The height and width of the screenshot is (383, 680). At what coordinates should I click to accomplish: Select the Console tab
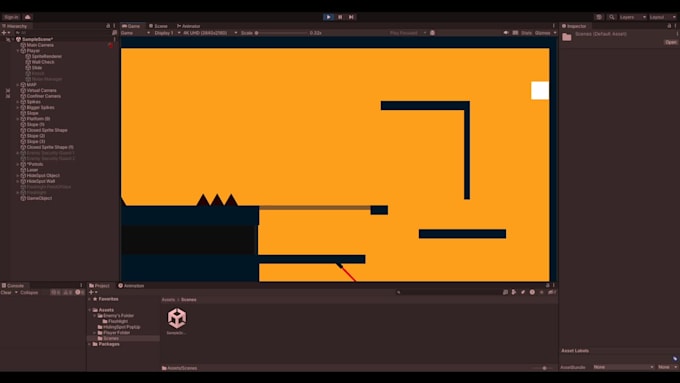tap(13, 285)
